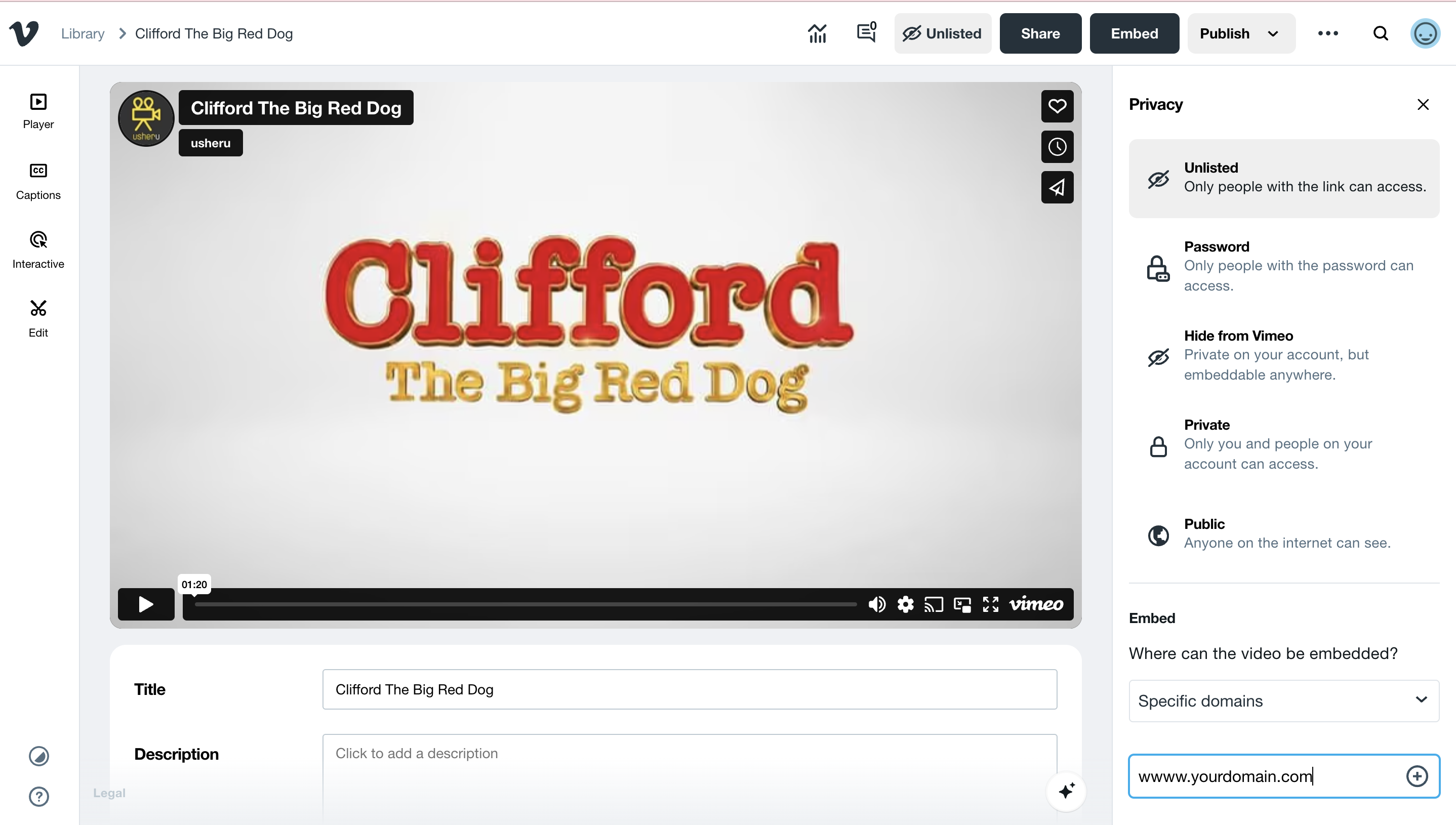Open video analytics chart icon
This screenshot has width=1456, height=825.
coord(817,33)
